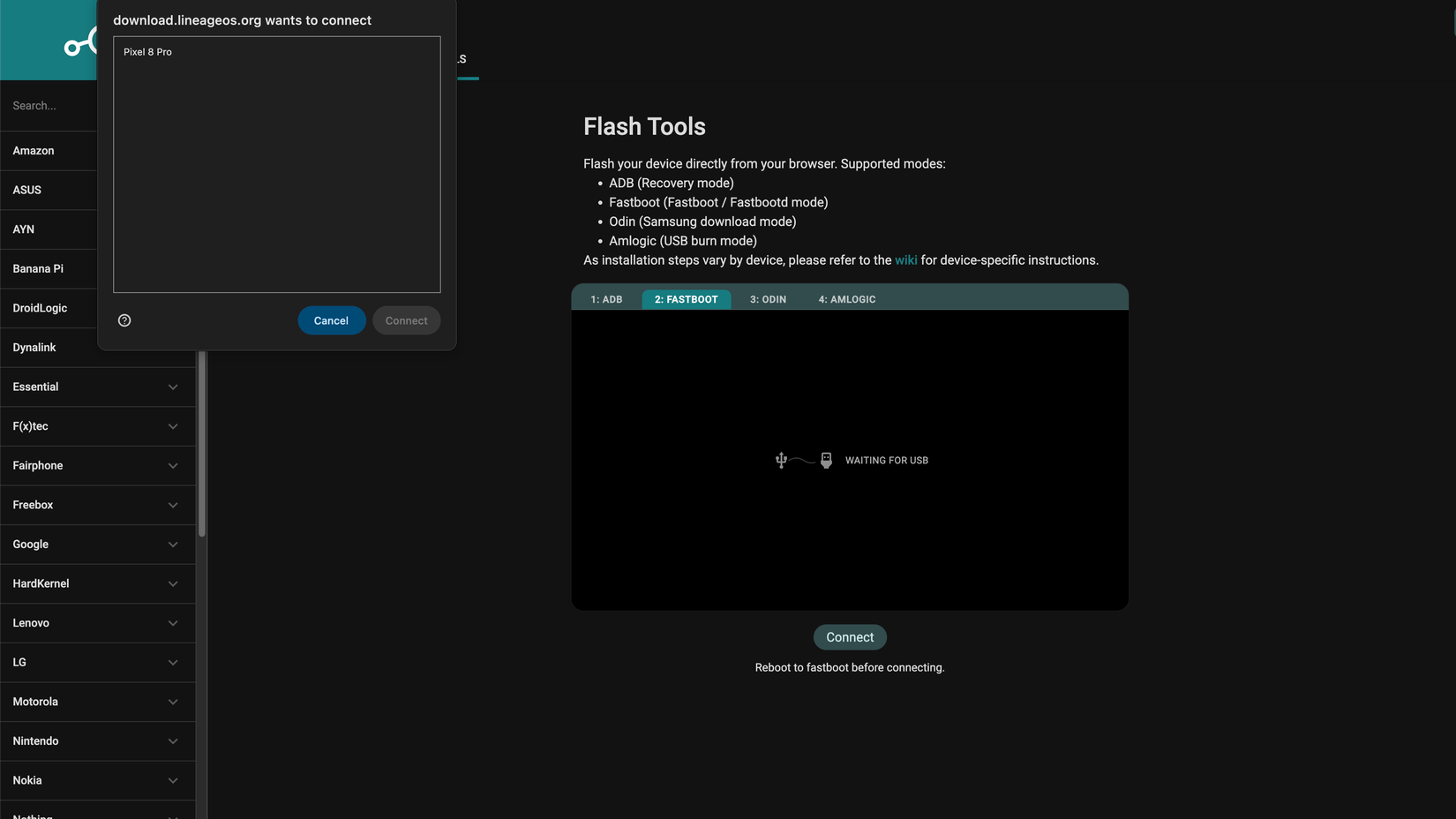Expand the F(x)tec vendor chevron

173,426
